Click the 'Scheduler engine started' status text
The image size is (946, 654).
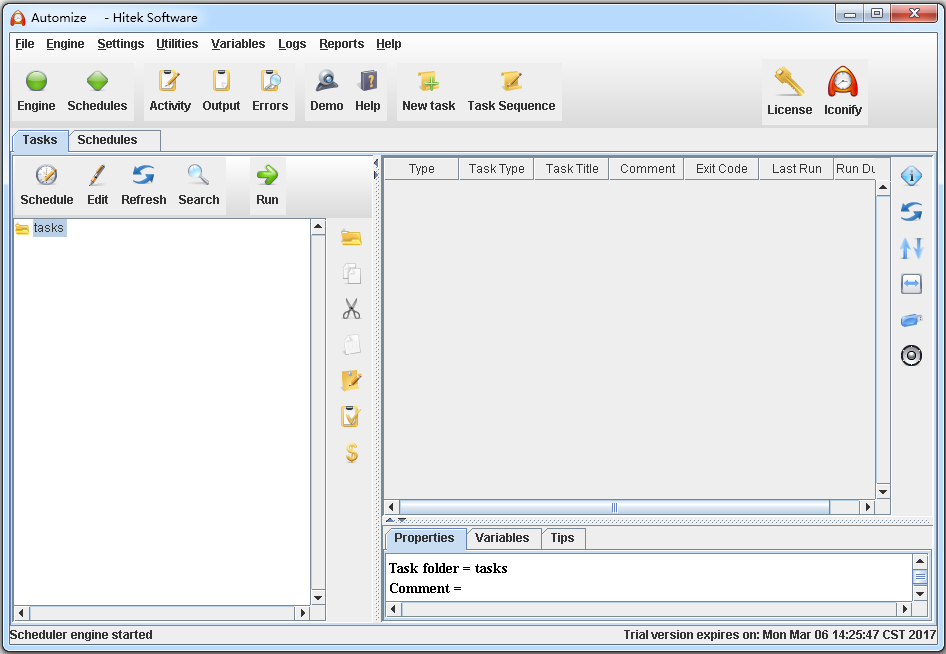click(81, 635)
